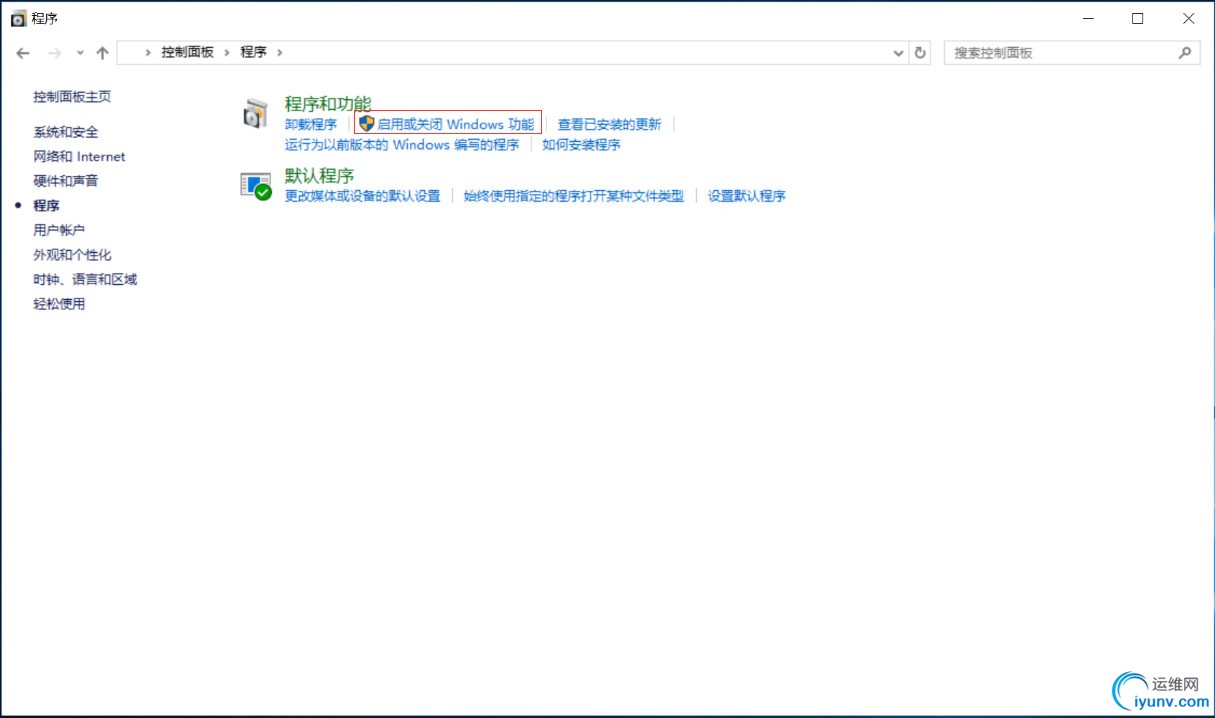Screen dimensions: 1215x718
Task: Expand the address bar history dropdown
Action: click(898, 53)
